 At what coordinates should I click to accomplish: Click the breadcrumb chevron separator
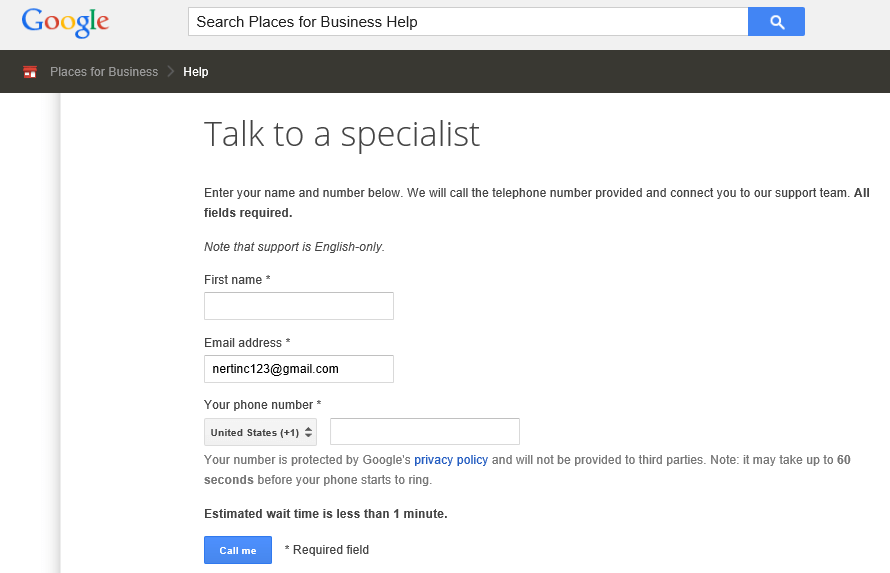[171, 72]
